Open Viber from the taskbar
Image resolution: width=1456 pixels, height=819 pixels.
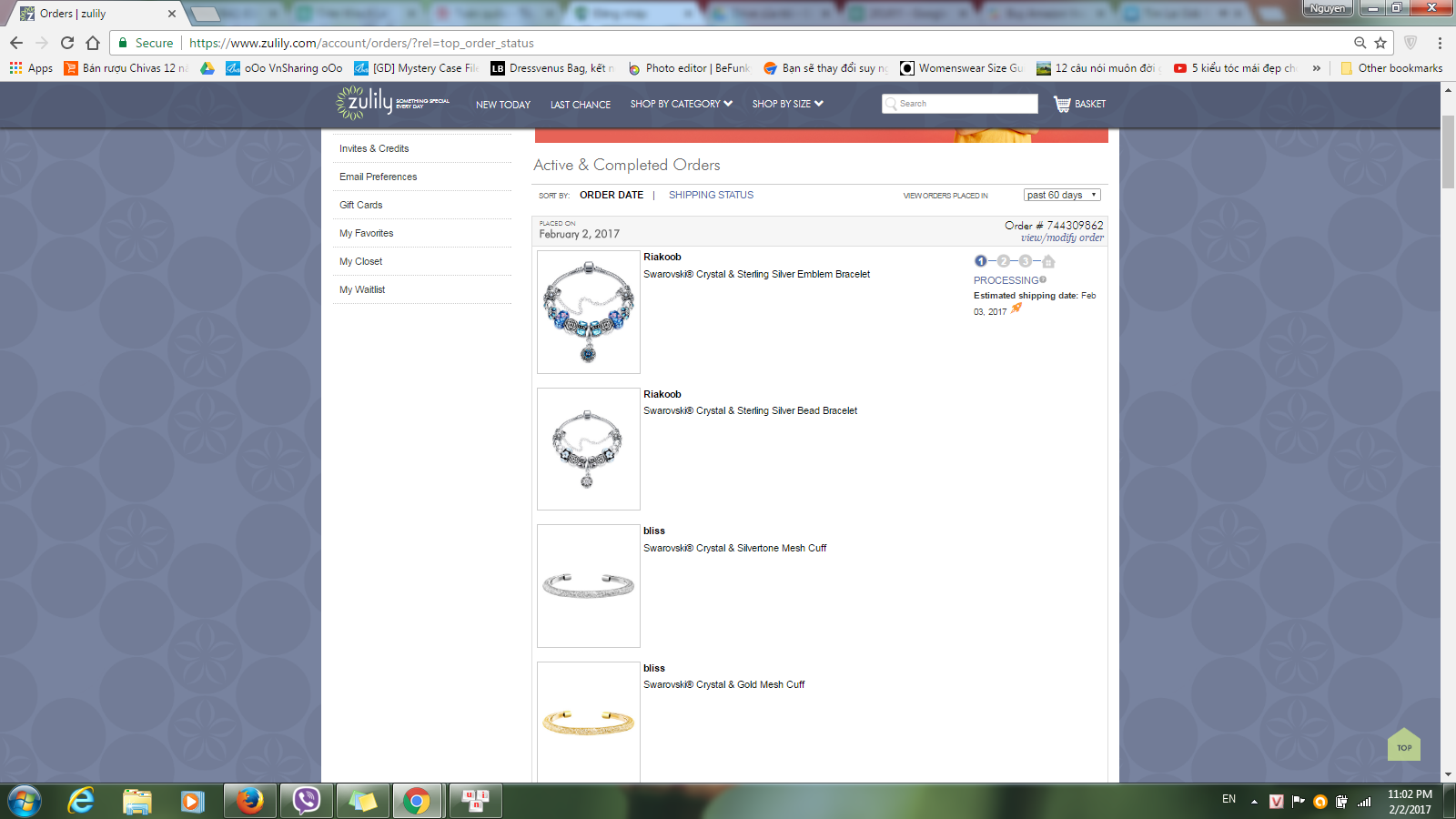pos(306,801)
